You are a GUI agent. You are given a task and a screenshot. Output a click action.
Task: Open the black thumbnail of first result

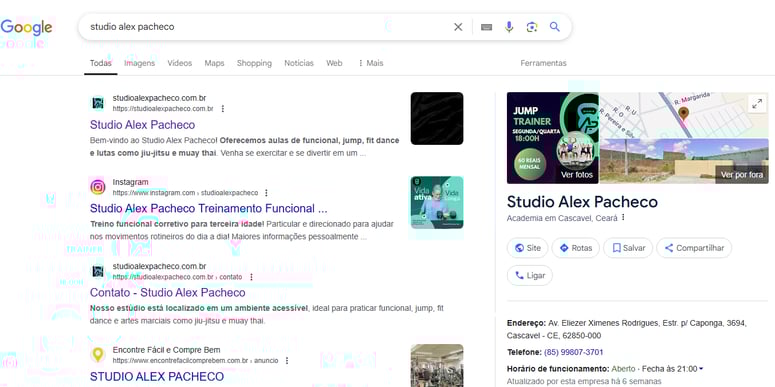437,119
